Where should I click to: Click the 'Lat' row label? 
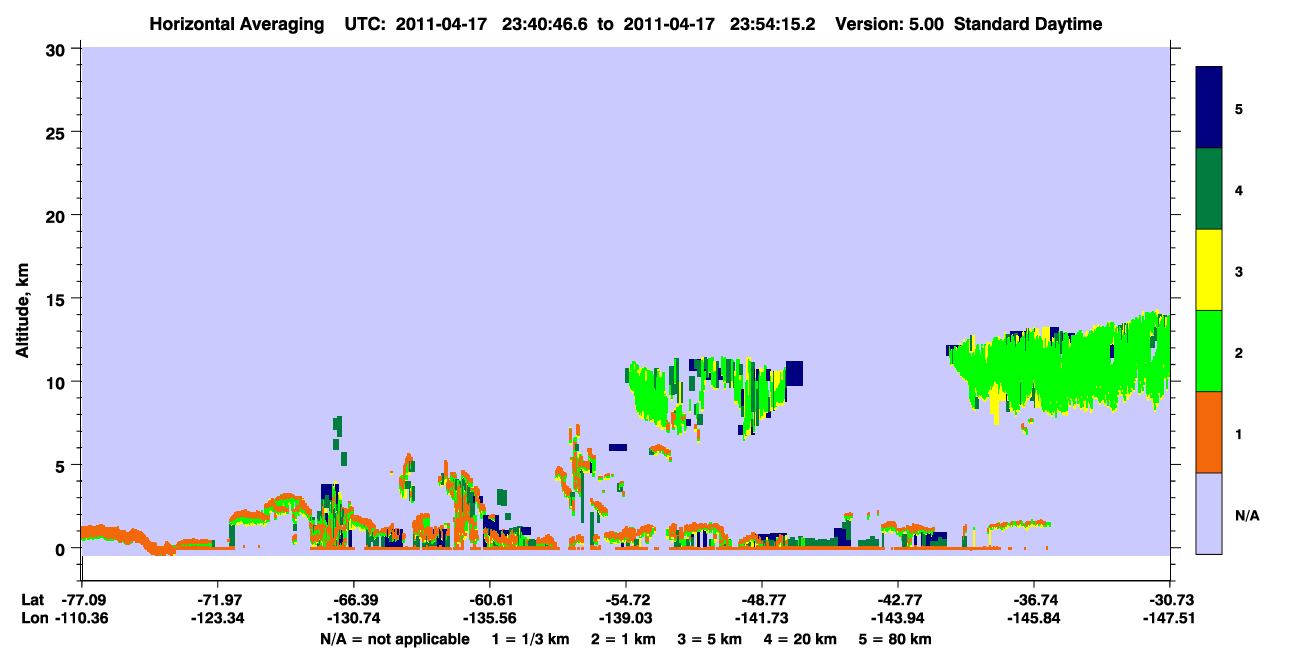click(31, 600)
